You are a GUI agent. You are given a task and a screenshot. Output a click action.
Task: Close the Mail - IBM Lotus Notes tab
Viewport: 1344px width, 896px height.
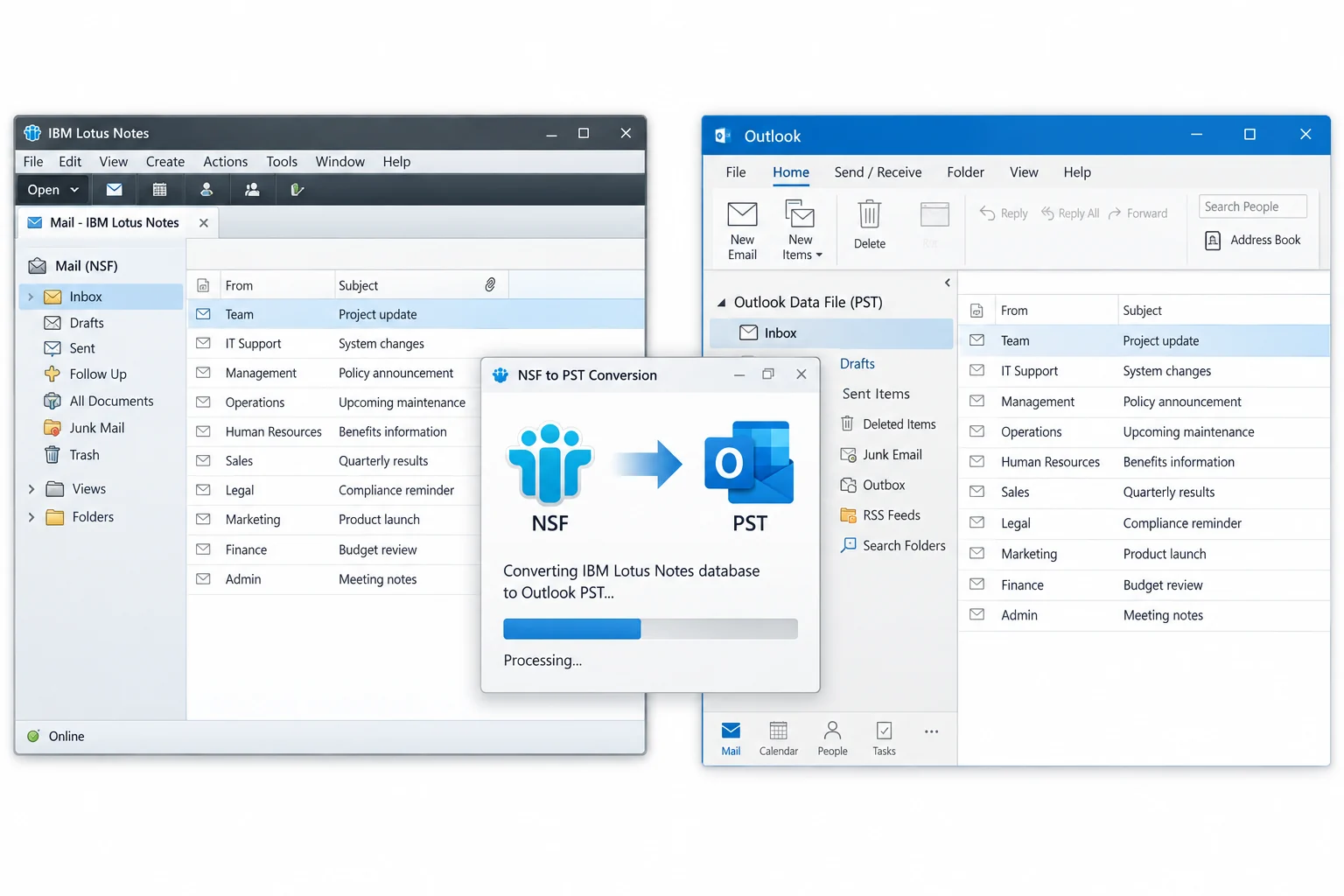(204, 223)
